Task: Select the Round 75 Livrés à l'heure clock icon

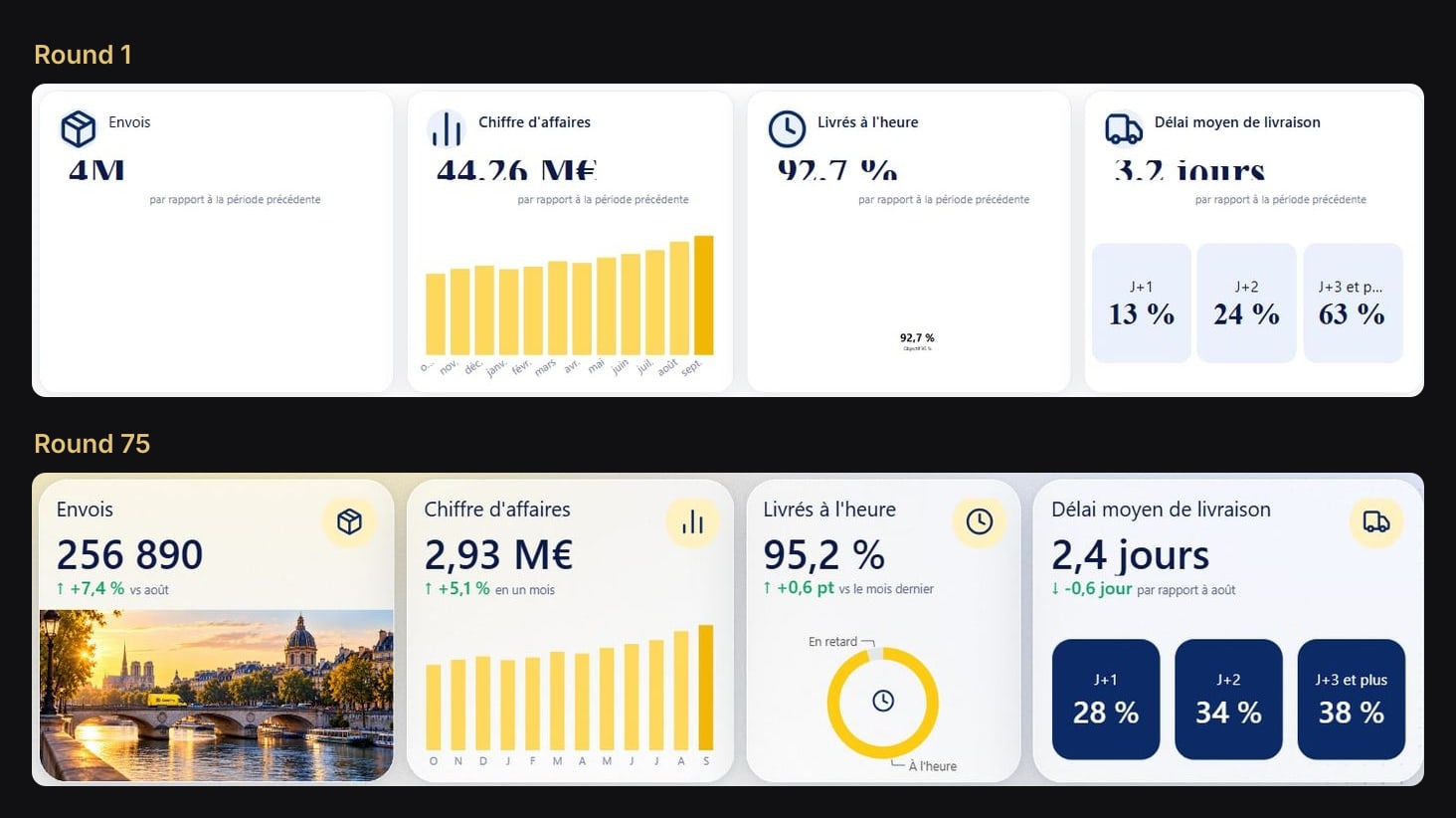Action: click(x=979, y=521)
